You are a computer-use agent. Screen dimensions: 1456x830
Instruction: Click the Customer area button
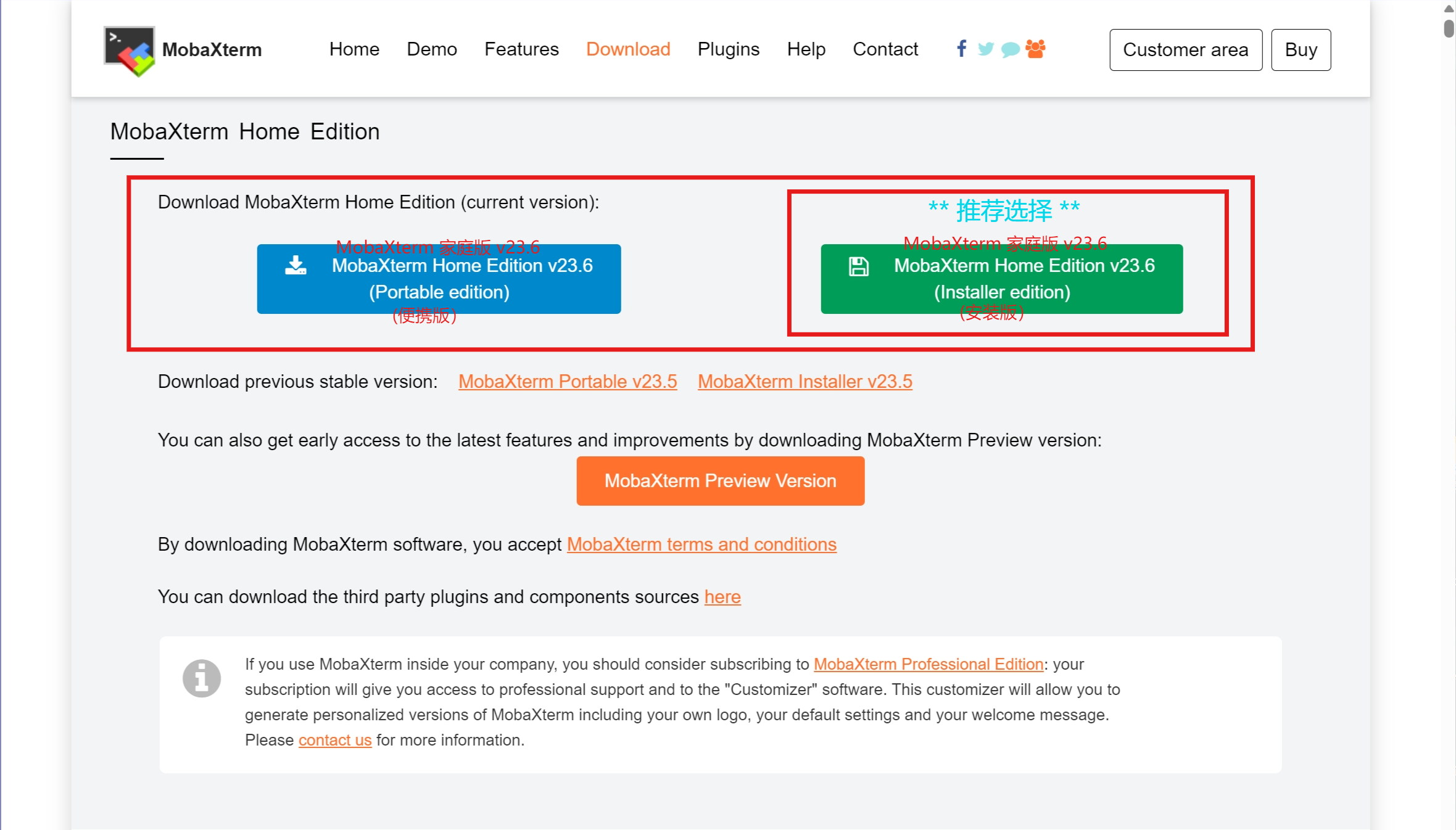(1185, 50)
